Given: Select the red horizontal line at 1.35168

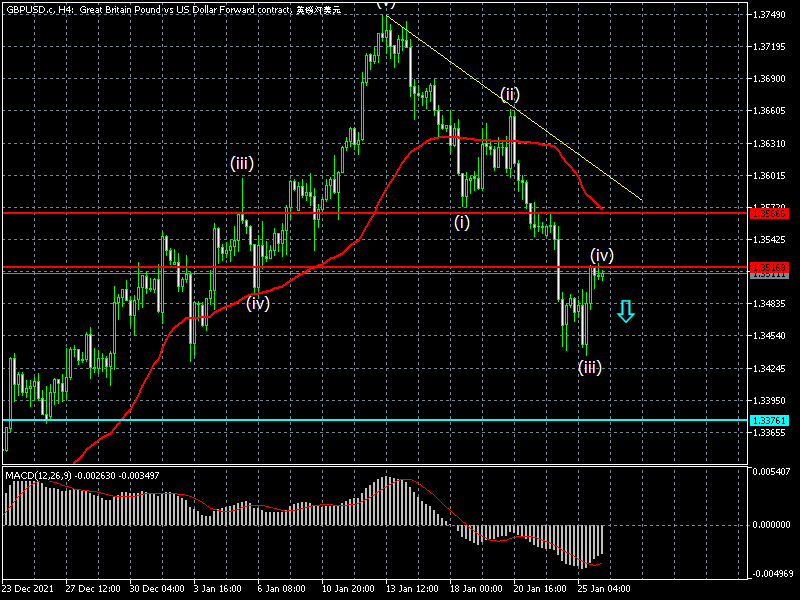Looking at the screenshot, I should pyautogui.click(x=375, y=267).
